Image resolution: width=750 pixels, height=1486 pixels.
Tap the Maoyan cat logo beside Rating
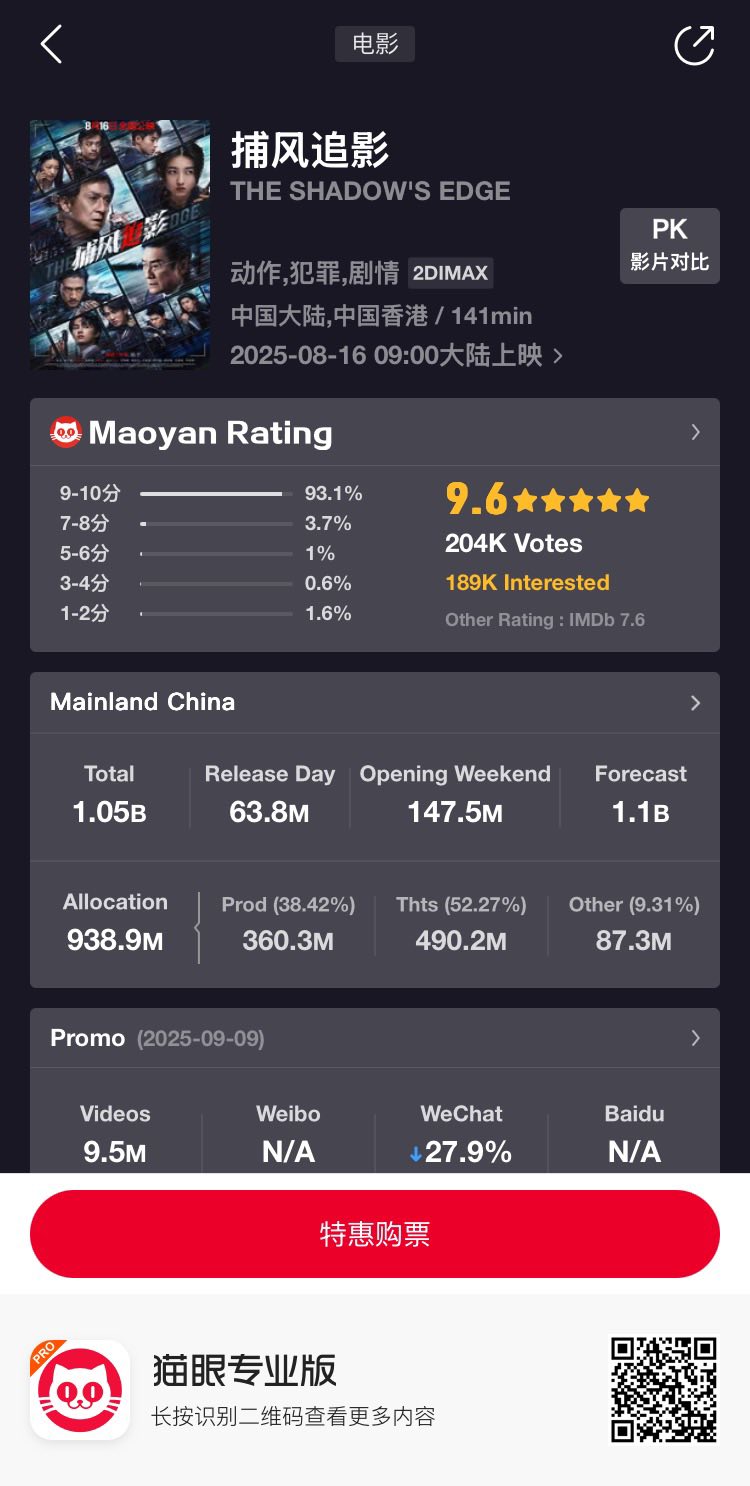(x=66, y=432)
